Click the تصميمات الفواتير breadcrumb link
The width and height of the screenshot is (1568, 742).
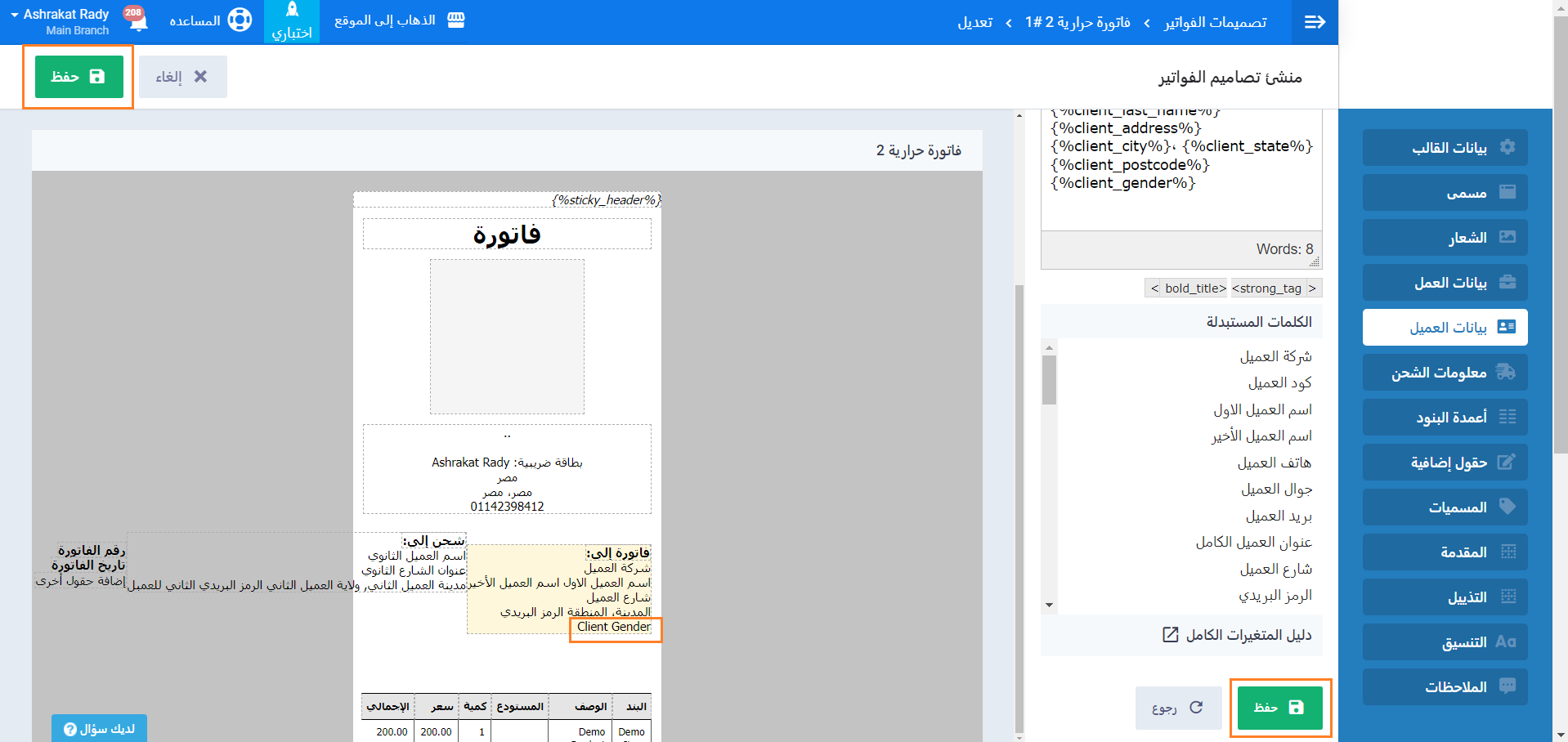[1215, 22]
